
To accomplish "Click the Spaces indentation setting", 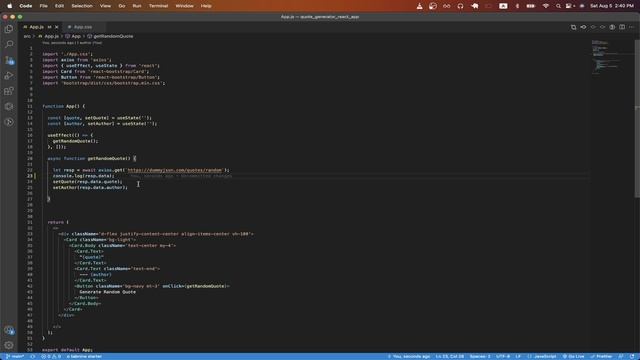I will tap(480, 356).
